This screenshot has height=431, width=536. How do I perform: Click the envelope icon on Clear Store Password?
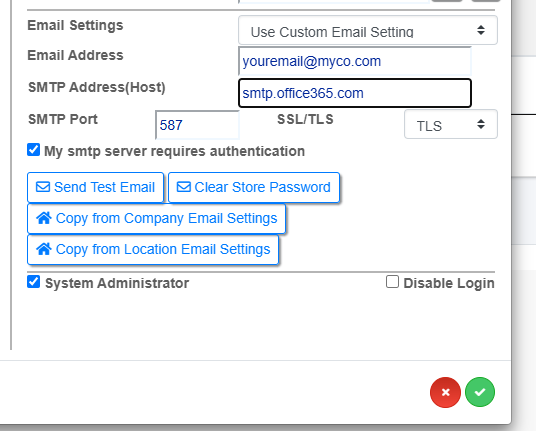(x=184, y=187)
